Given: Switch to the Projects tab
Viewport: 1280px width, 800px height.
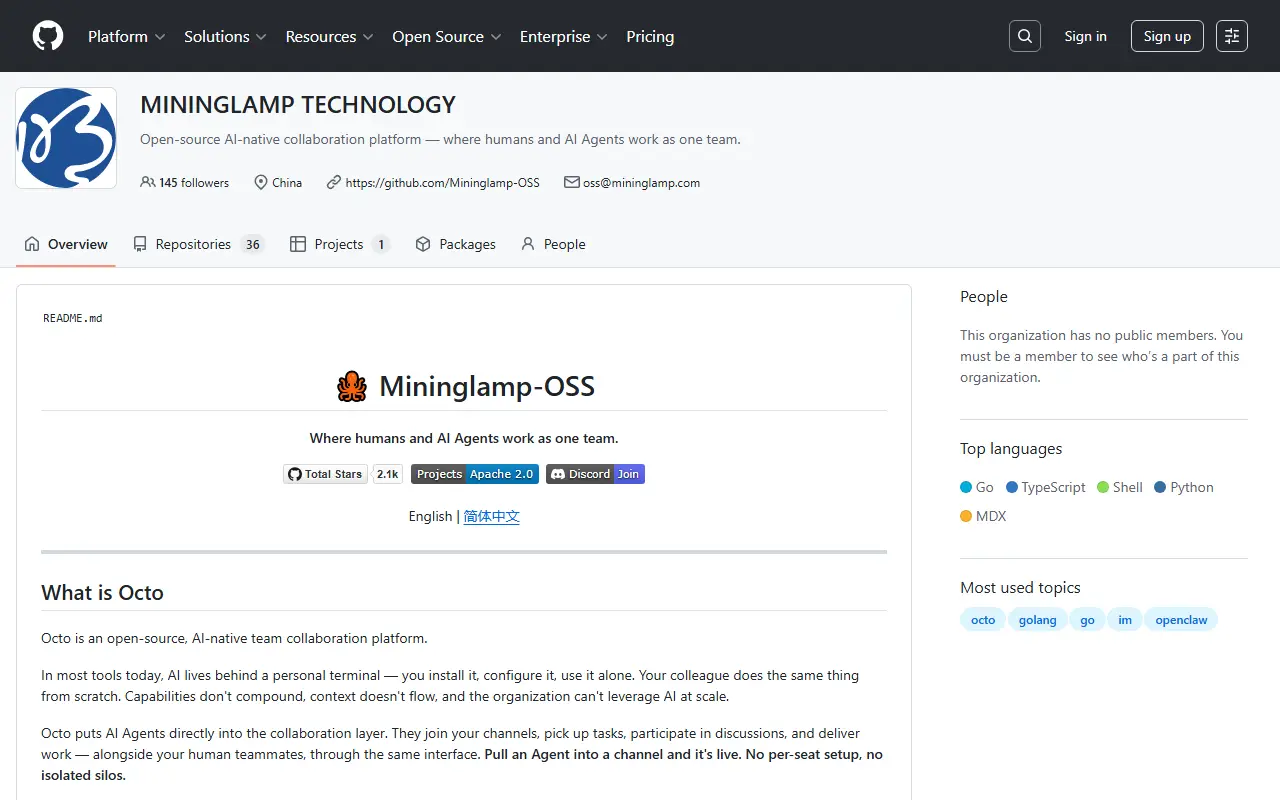Looking at the screenshot, I should click(340, 244).
